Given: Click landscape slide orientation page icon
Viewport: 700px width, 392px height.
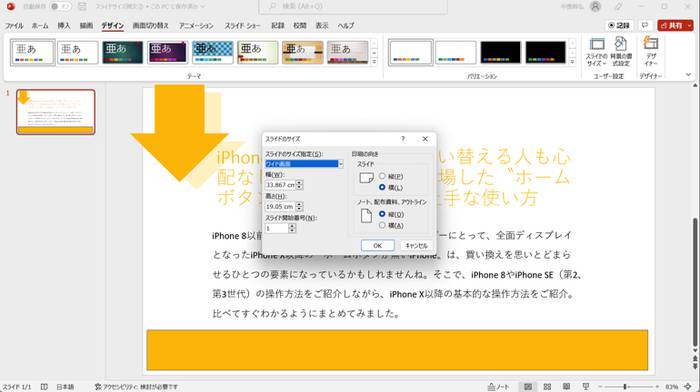Looking at the screenshot, I should click(366, 178).
